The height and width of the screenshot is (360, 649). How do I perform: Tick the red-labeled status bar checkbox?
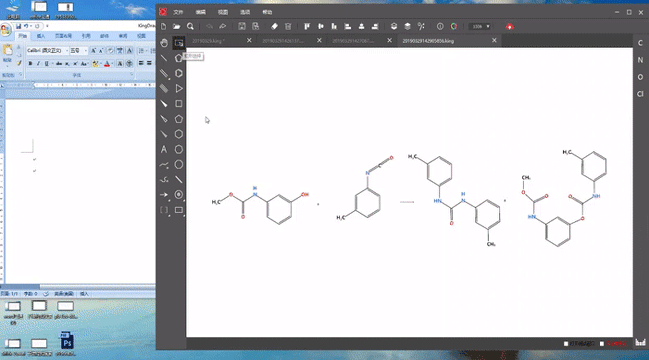[602, 343]
